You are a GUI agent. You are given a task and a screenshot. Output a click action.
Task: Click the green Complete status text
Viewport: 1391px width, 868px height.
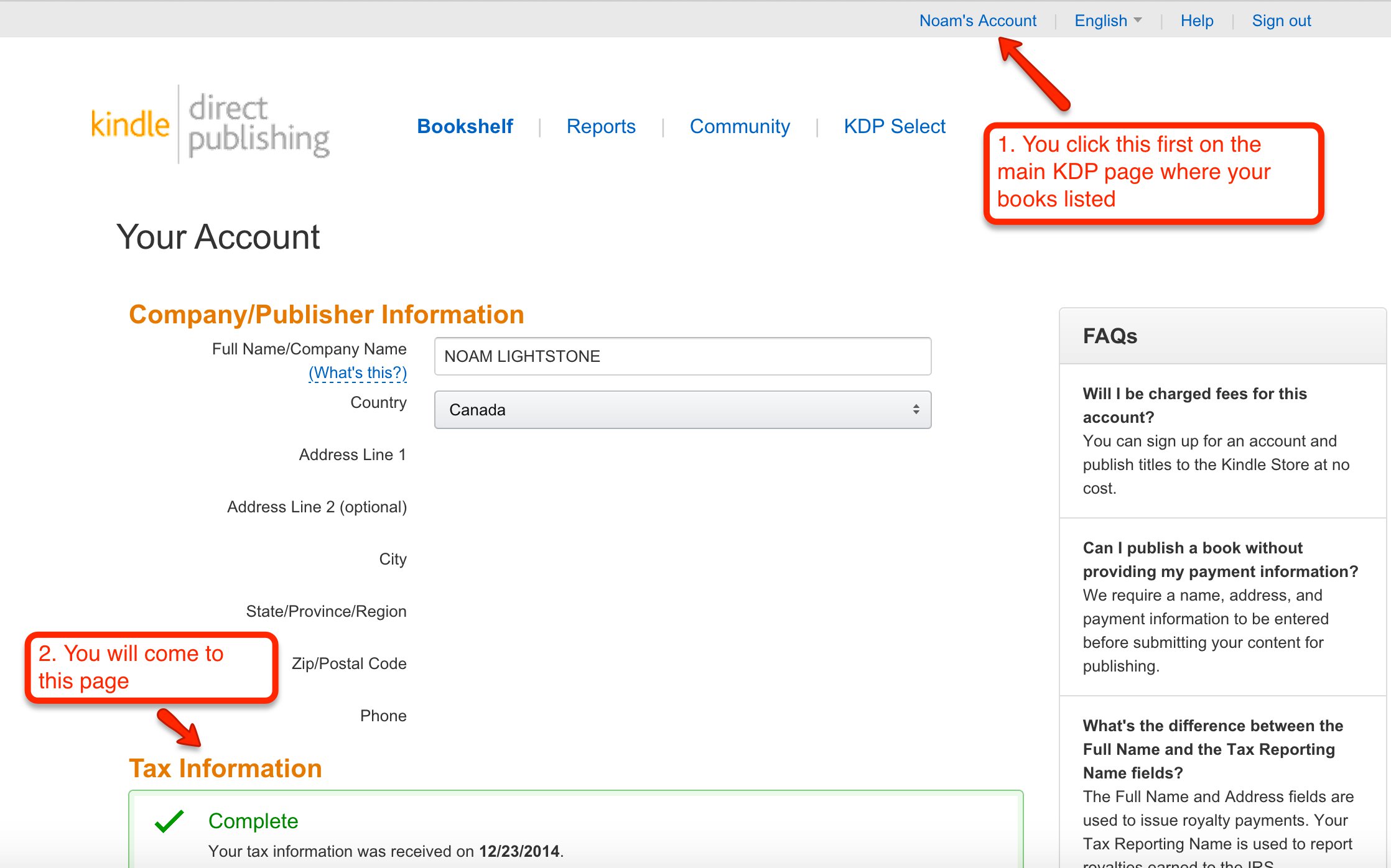click(253, 821)
